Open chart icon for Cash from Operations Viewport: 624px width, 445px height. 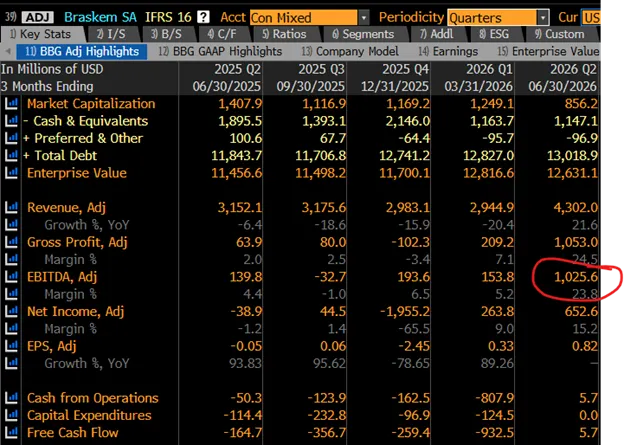[11, 398]
